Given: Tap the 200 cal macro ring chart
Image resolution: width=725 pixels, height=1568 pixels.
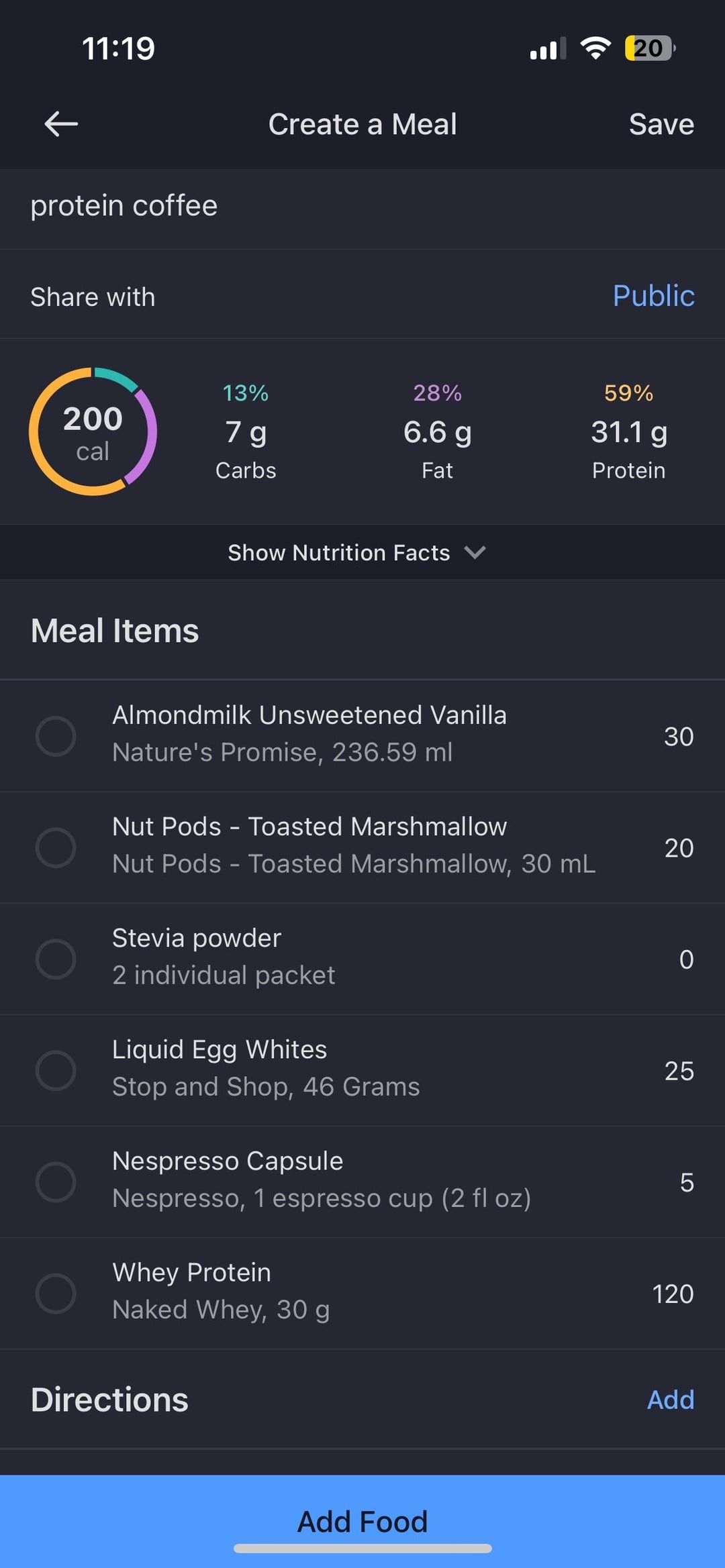Looking at the screenshot, I should pos(93,431).
